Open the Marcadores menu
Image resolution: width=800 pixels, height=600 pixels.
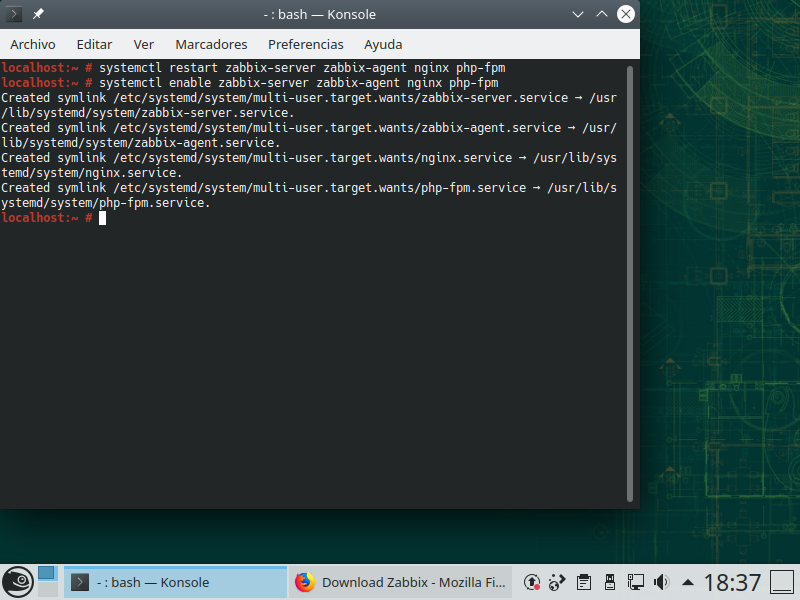click(211, 44)
